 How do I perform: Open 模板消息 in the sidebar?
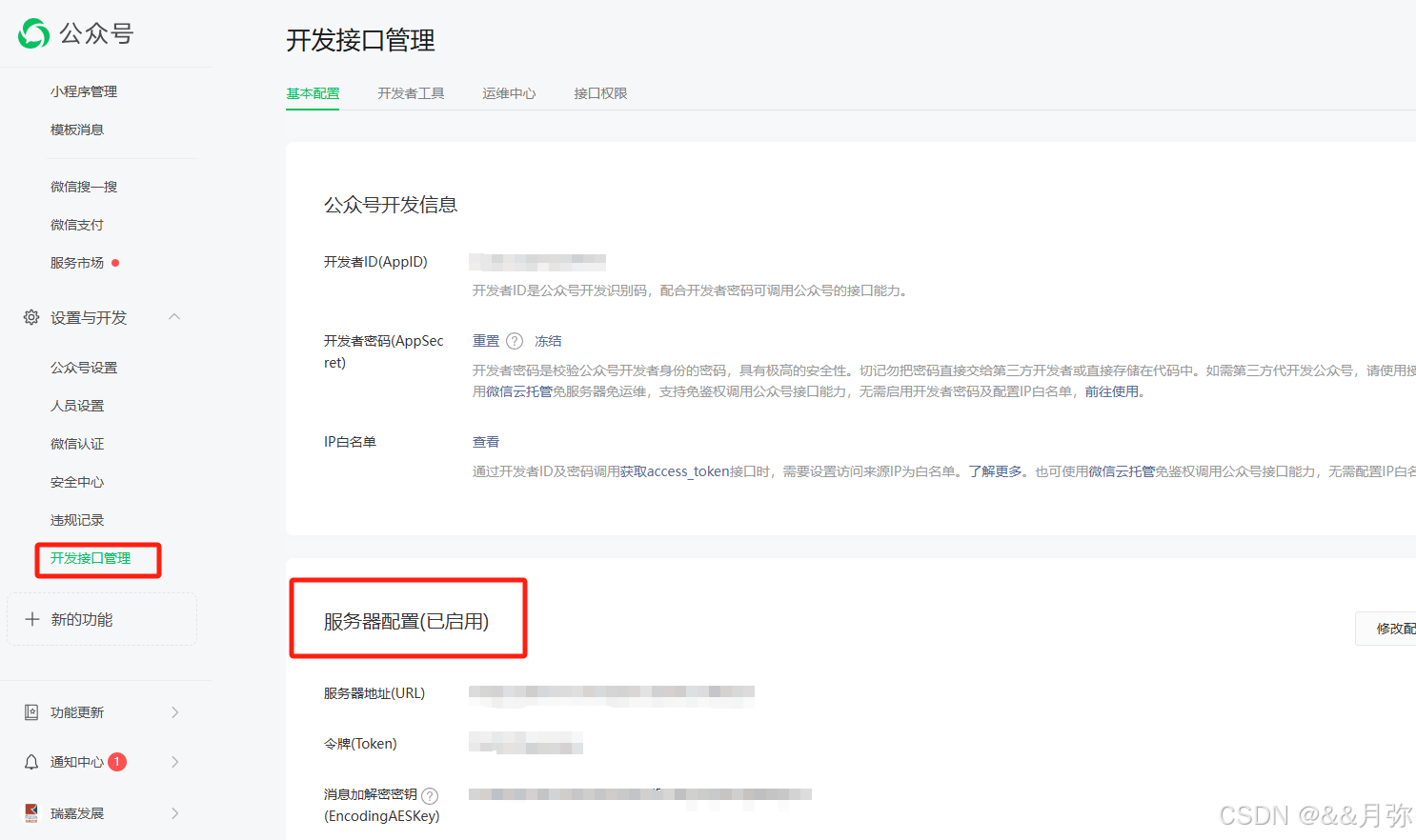[77, 130]
